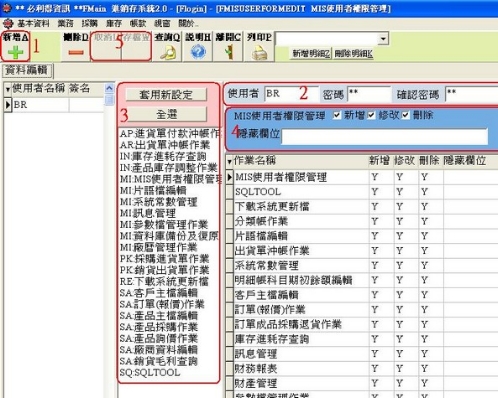
Task: Open the dropdown next to 列印P
Action: click(x=383, y=39)
